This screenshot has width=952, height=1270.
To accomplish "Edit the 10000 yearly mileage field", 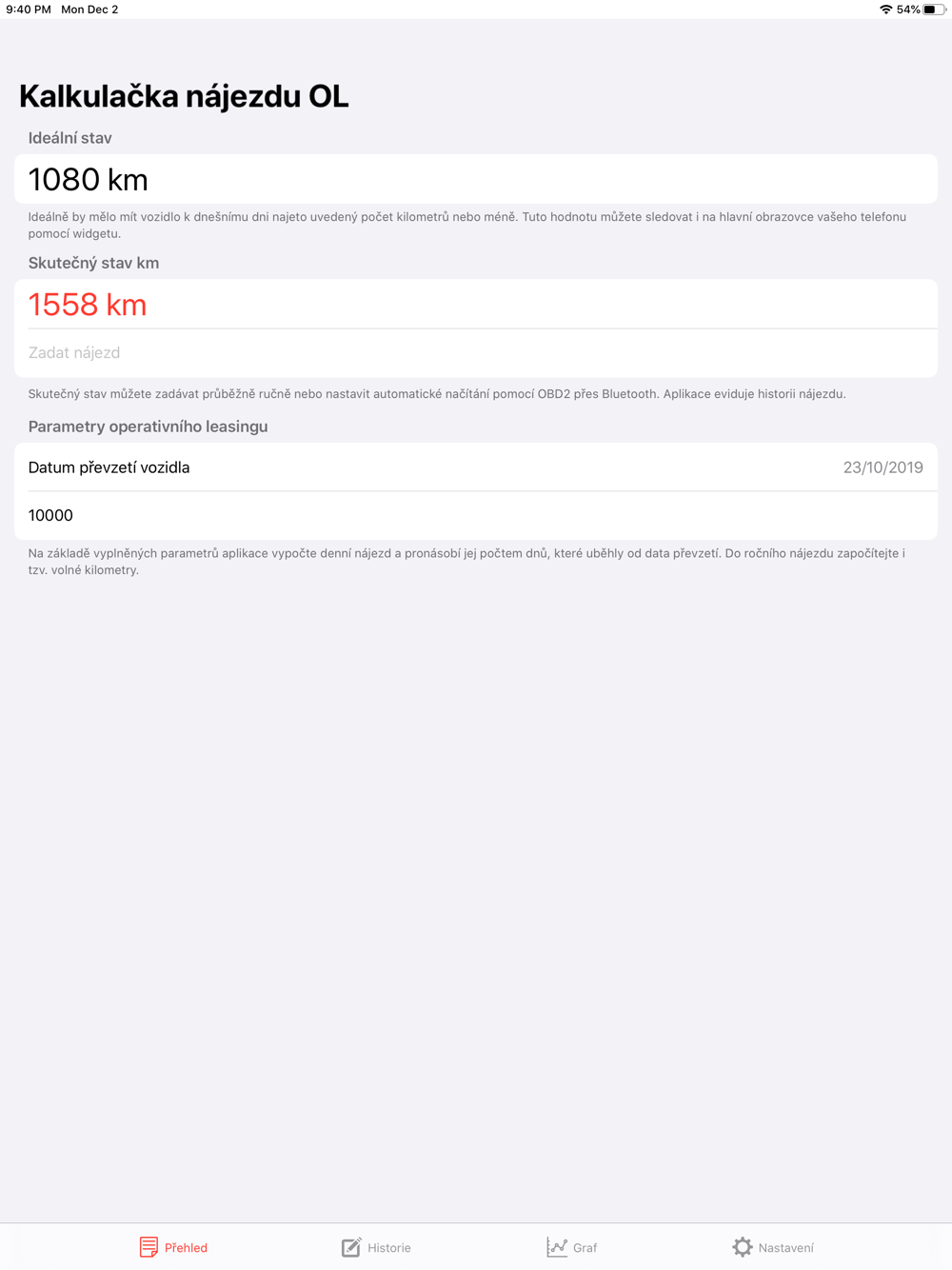I will (x=476, y=516).
